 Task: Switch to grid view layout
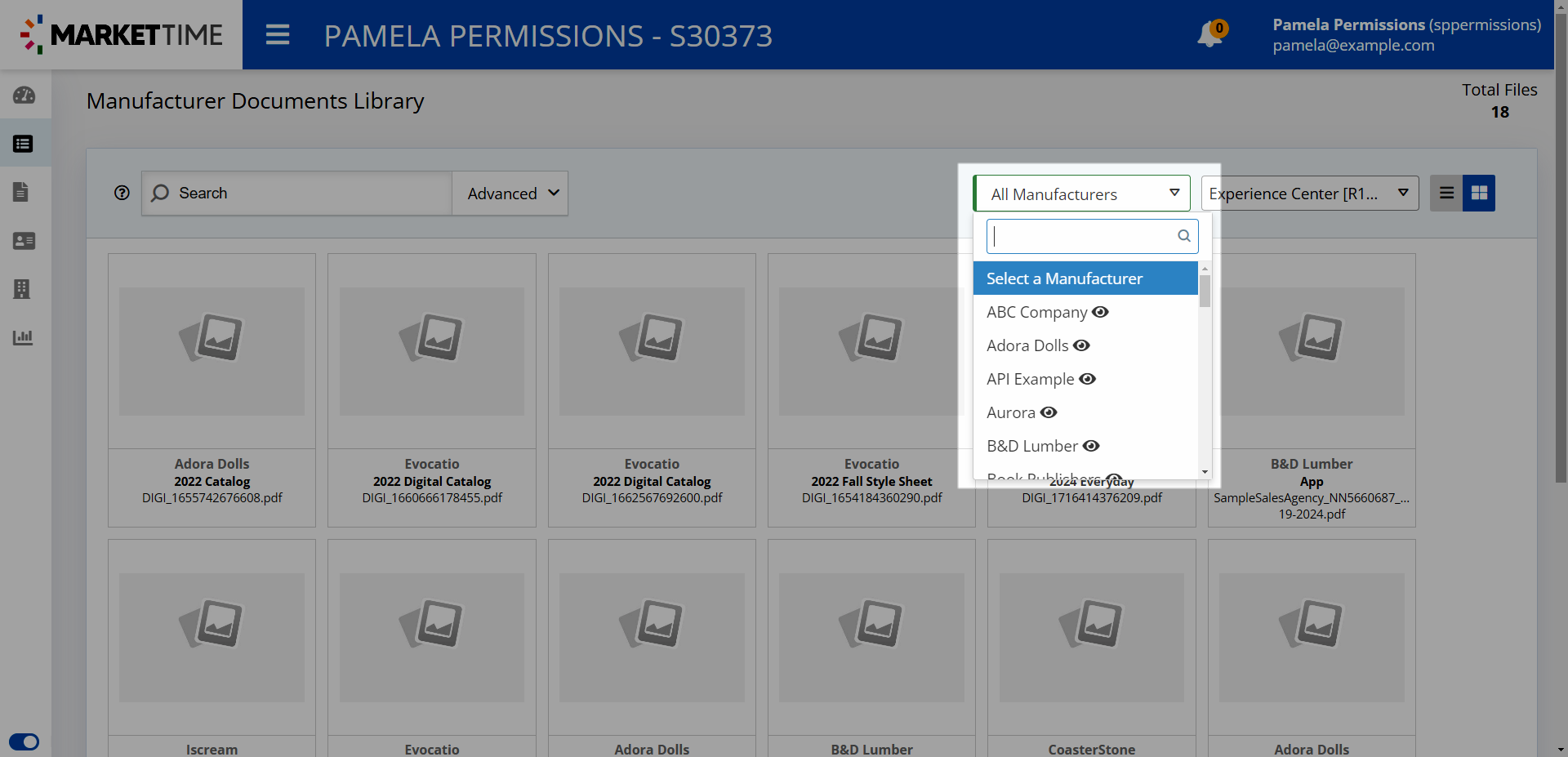click(1479, 194)
